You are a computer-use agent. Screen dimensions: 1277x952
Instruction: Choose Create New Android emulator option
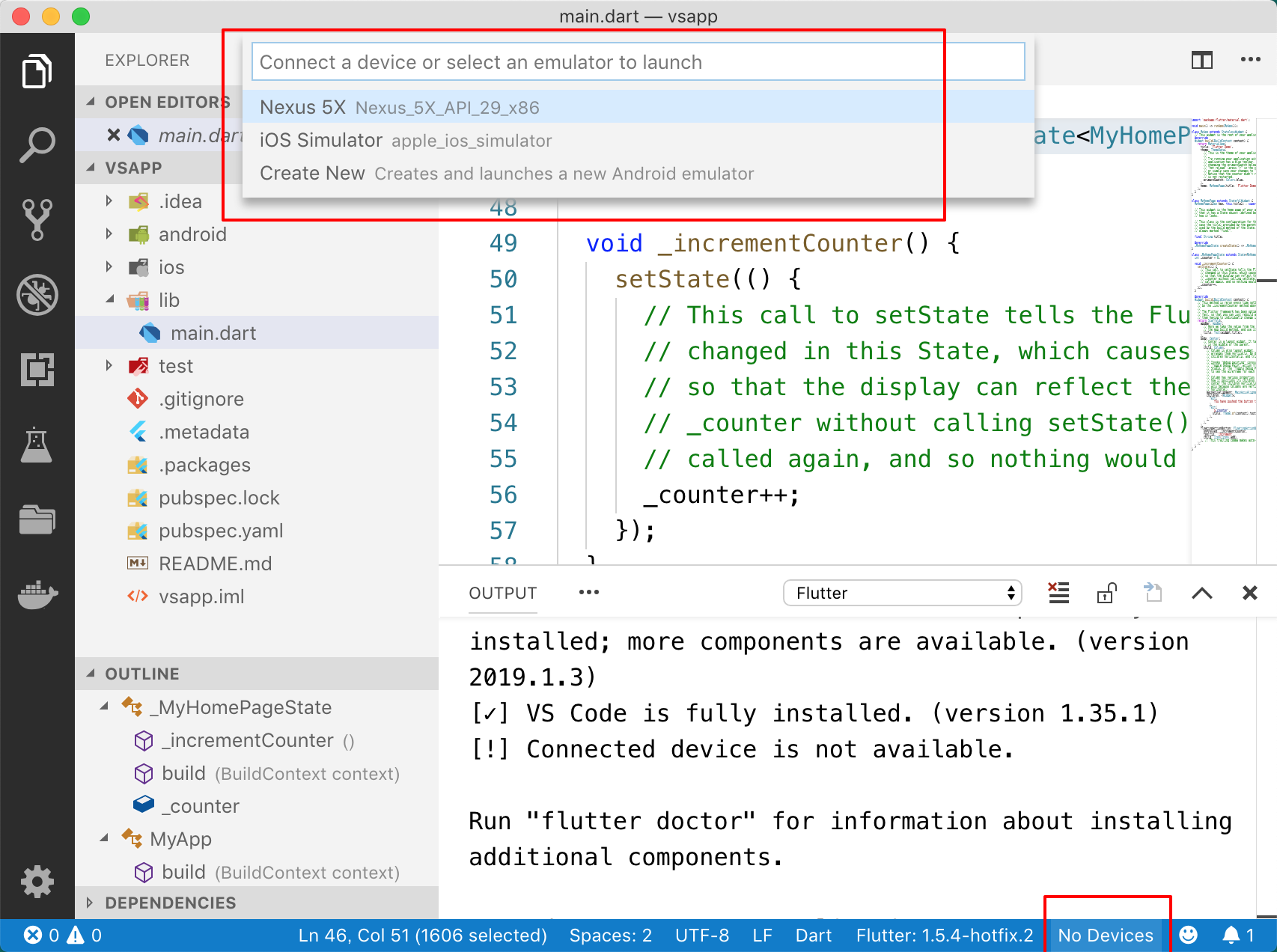click(638, 173)
